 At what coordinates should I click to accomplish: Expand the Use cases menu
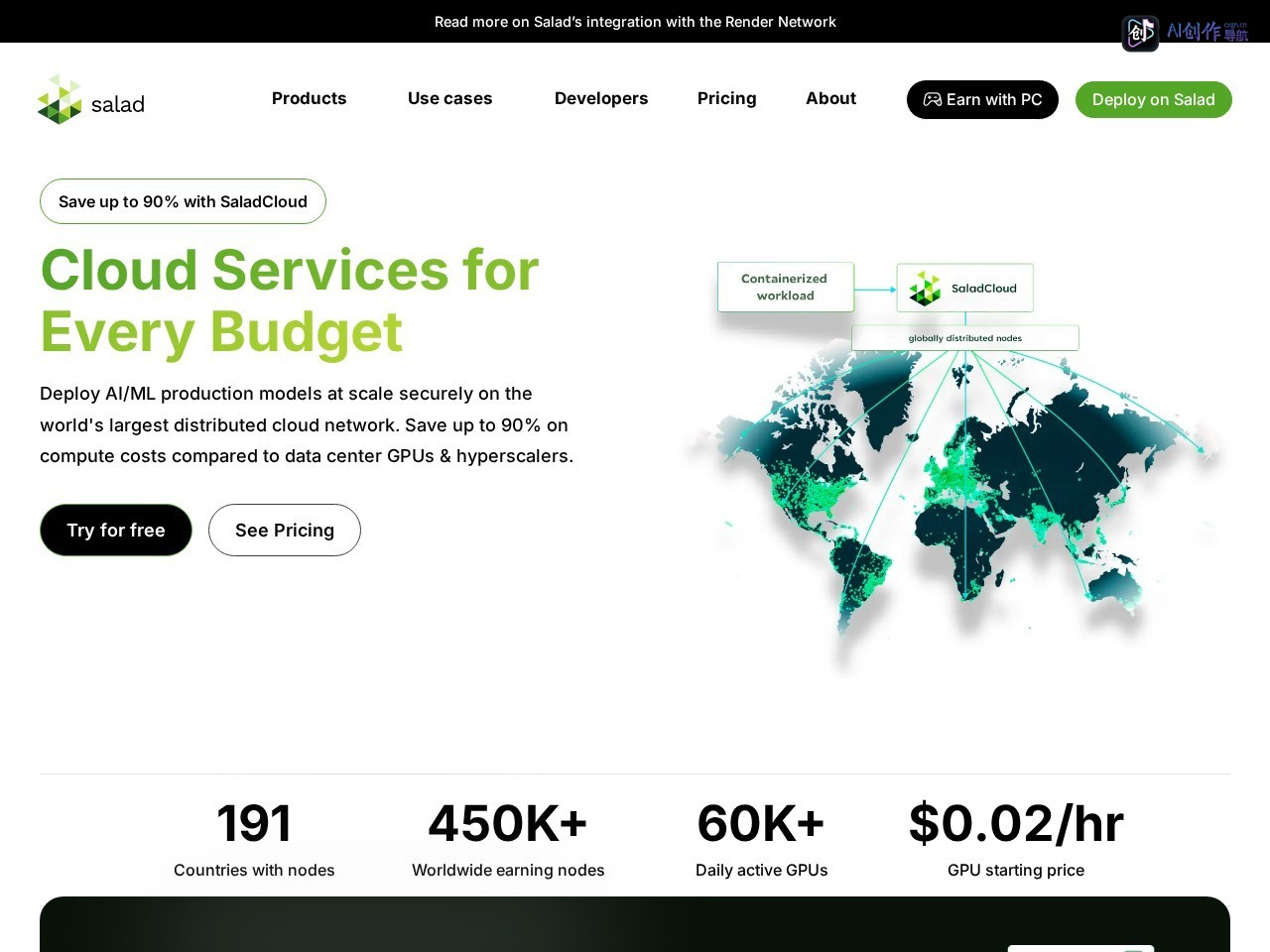pyautogui.click(x=449, y=98)
